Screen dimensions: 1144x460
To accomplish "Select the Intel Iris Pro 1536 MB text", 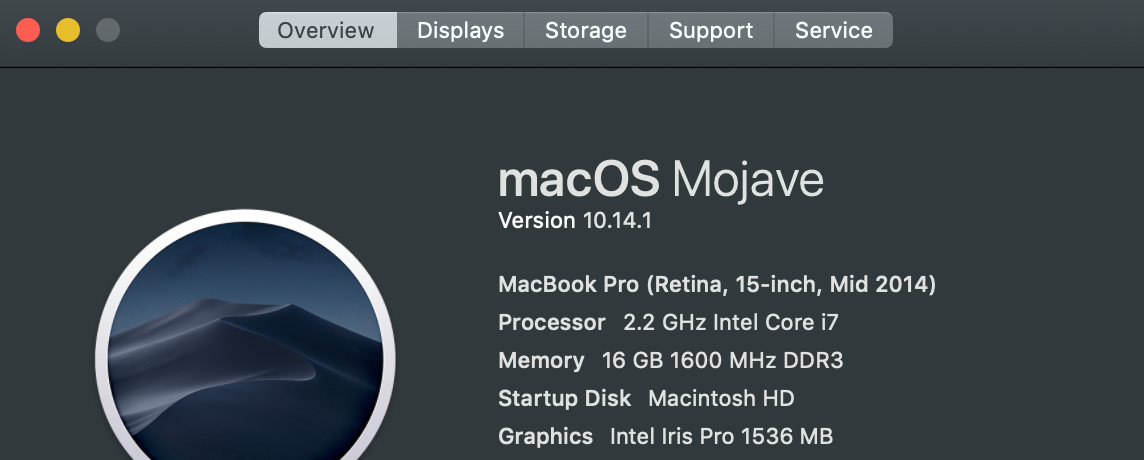I will click(x=721, y=437).
